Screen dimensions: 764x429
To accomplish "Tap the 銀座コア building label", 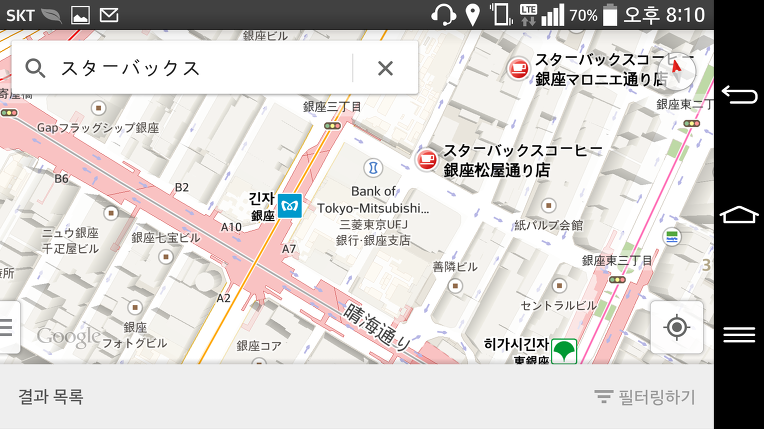I will click(x=259, y=346).
